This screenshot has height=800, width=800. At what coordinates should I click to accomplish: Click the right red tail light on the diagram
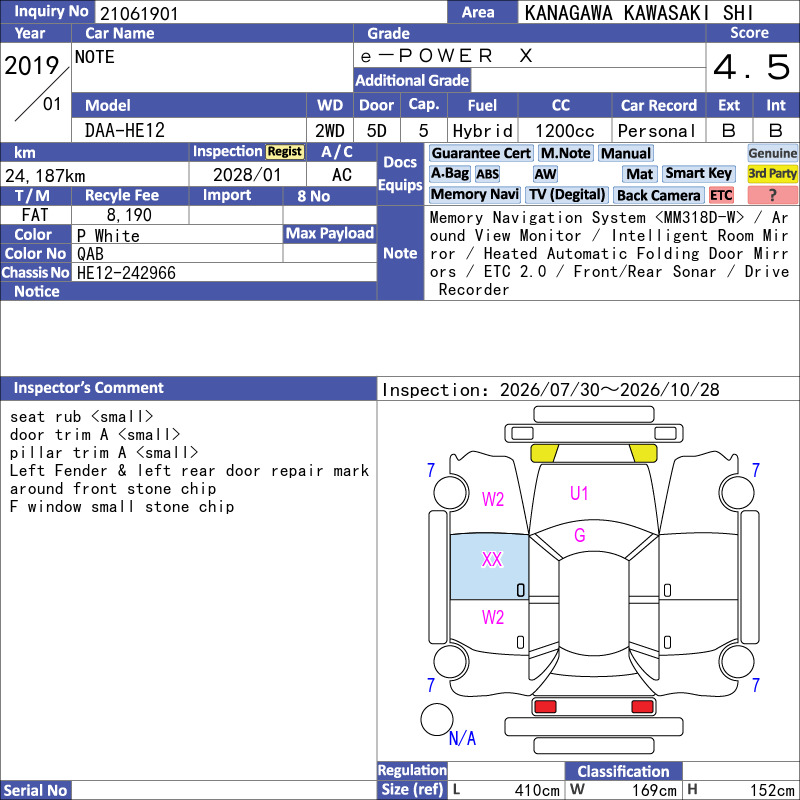(x=642, y=707)
